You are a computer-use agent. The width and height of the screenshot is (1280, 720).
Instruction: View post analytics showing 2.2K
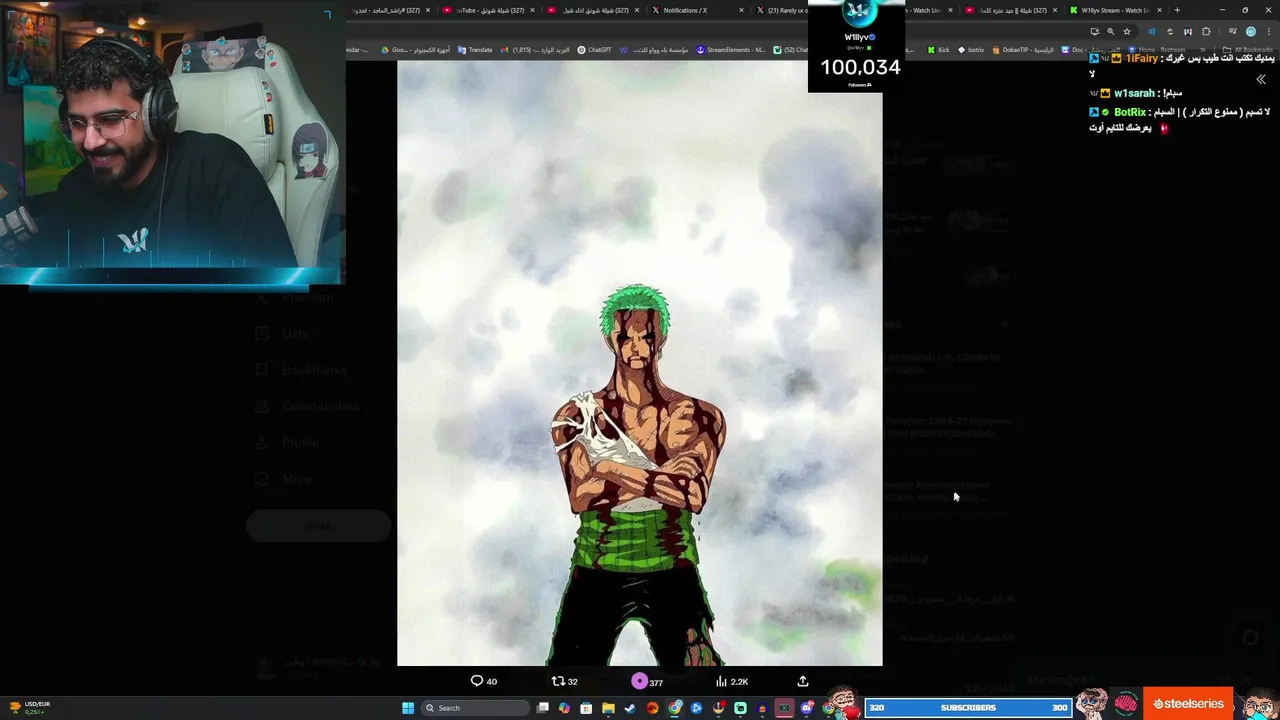pyautogui.click(x=732, y=681)
